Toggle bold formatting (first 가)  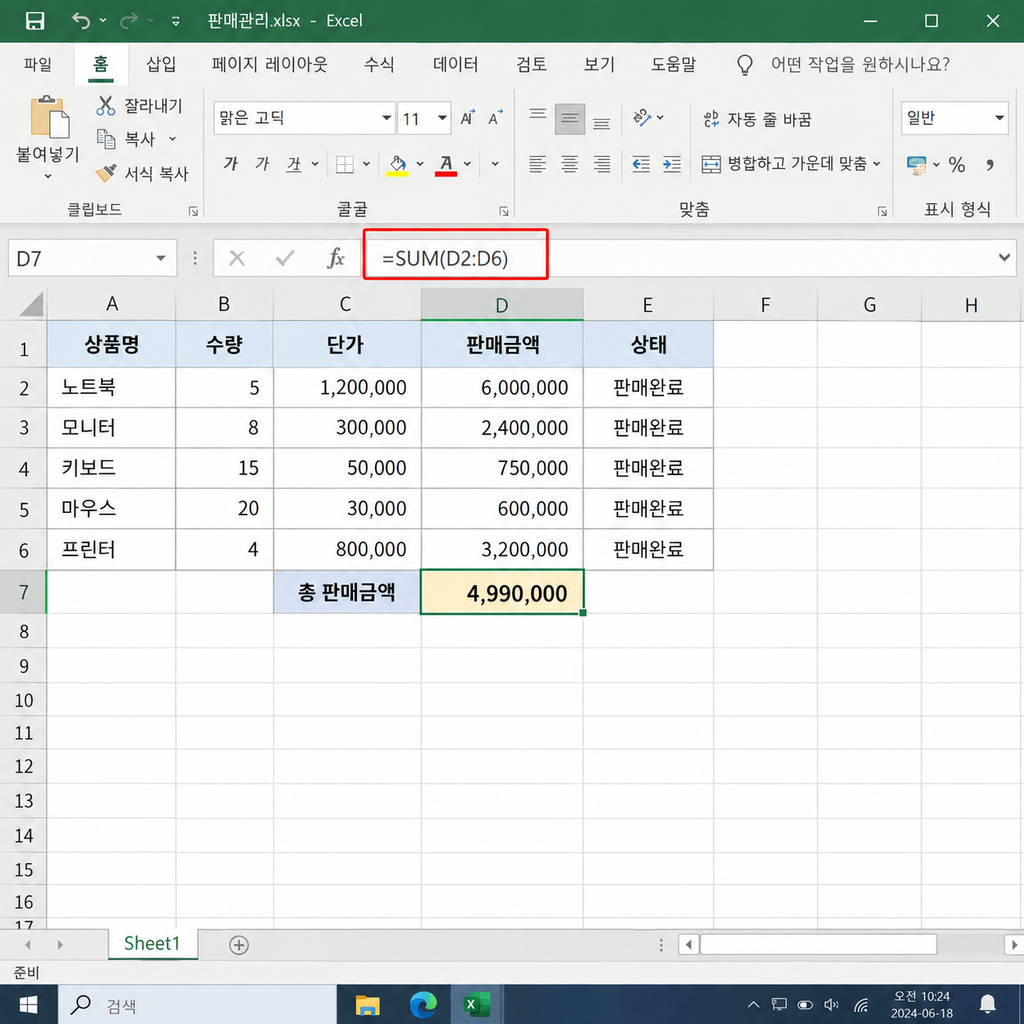pyautogui.click(x=231, y=163)
